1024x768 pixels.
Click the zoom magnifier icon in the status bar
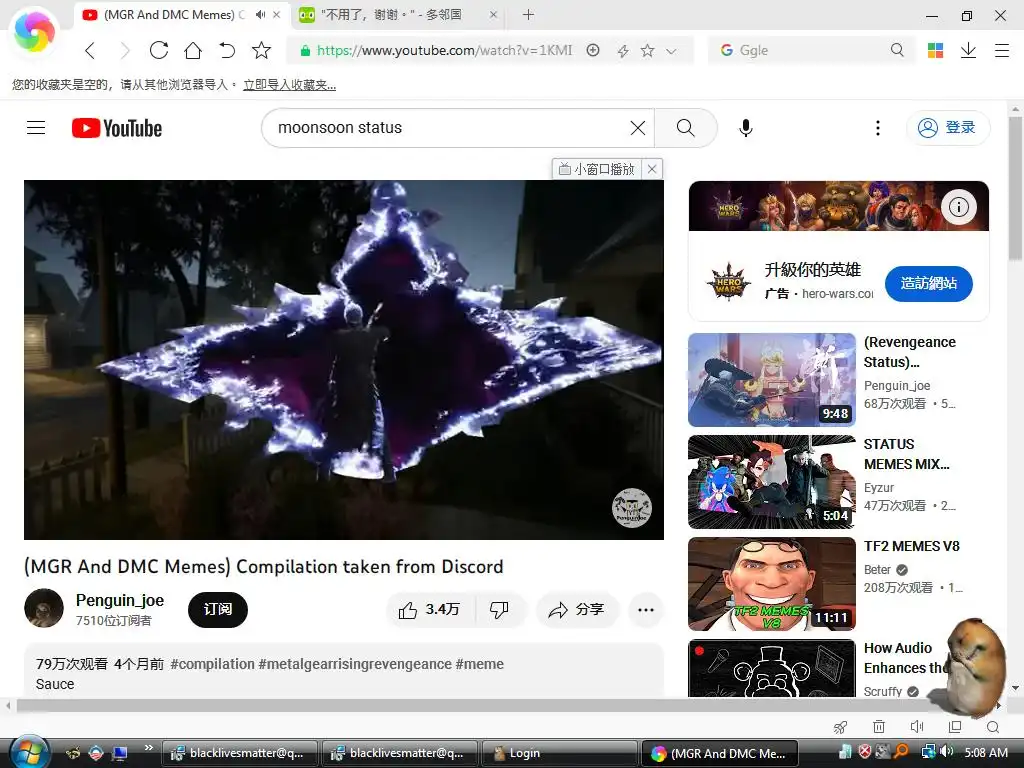[x=993, y=727]
